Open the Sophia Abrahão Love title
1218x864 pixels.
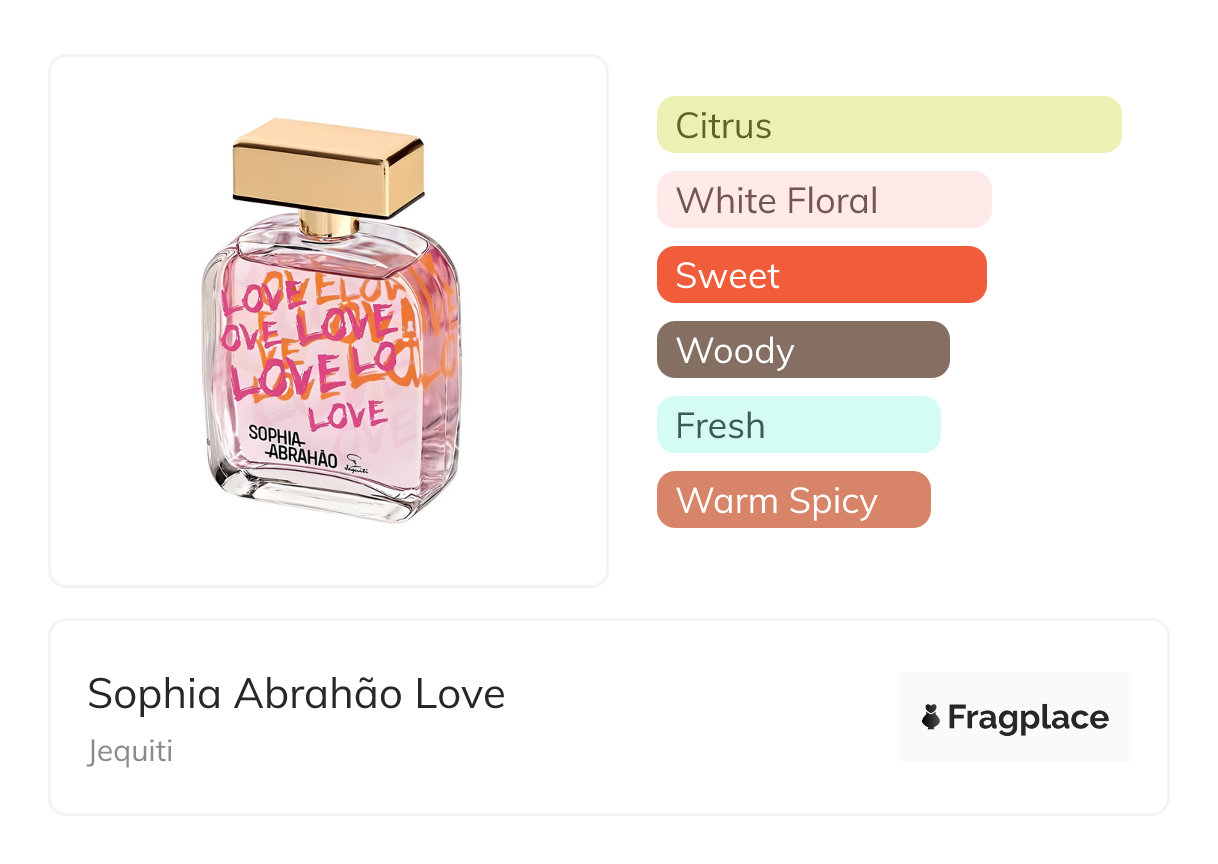coord(296,694)
